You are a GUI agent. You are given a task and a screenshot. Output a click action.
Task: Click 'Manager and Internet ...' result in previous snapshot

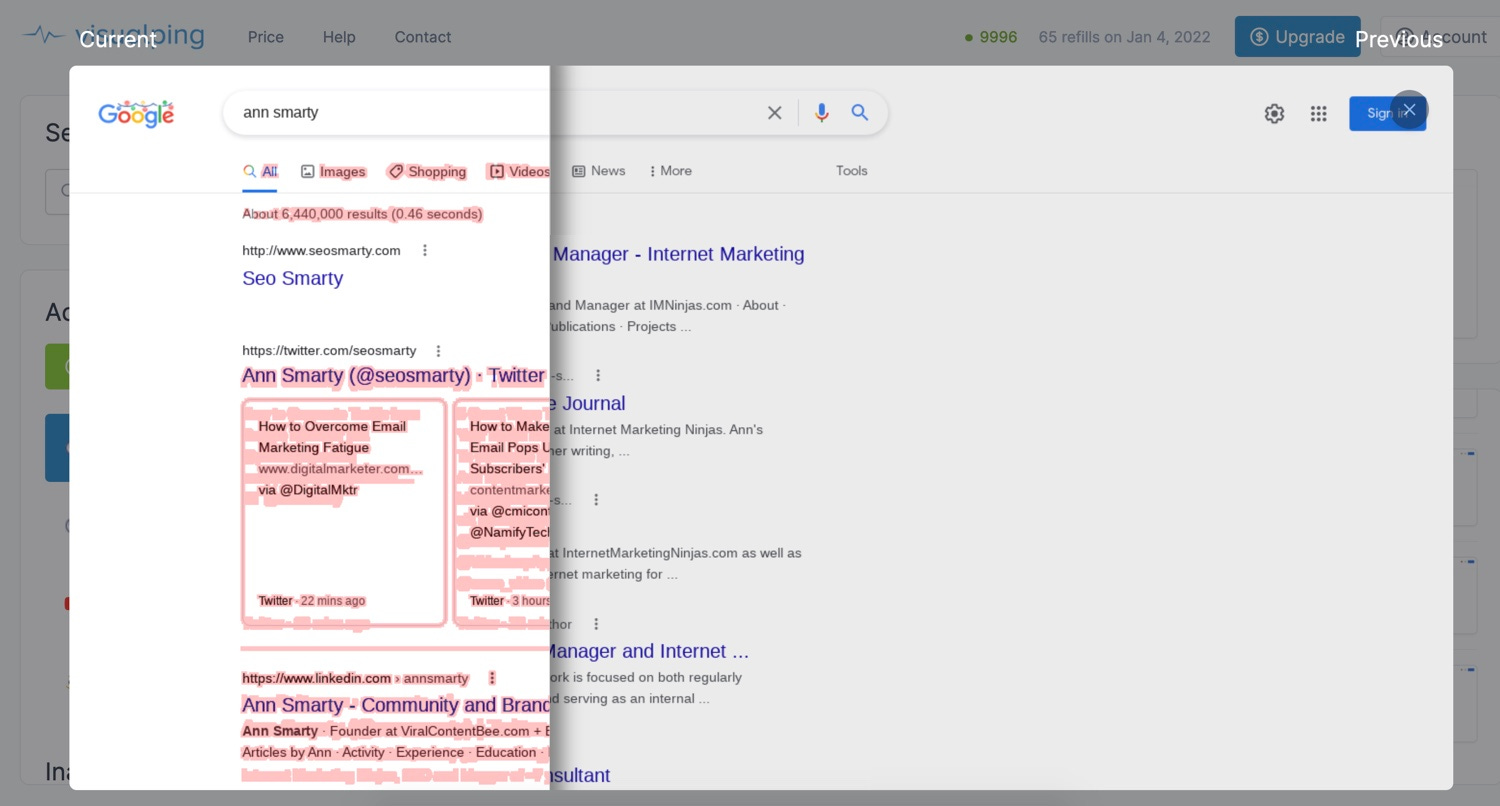click(x=649, y=651)
